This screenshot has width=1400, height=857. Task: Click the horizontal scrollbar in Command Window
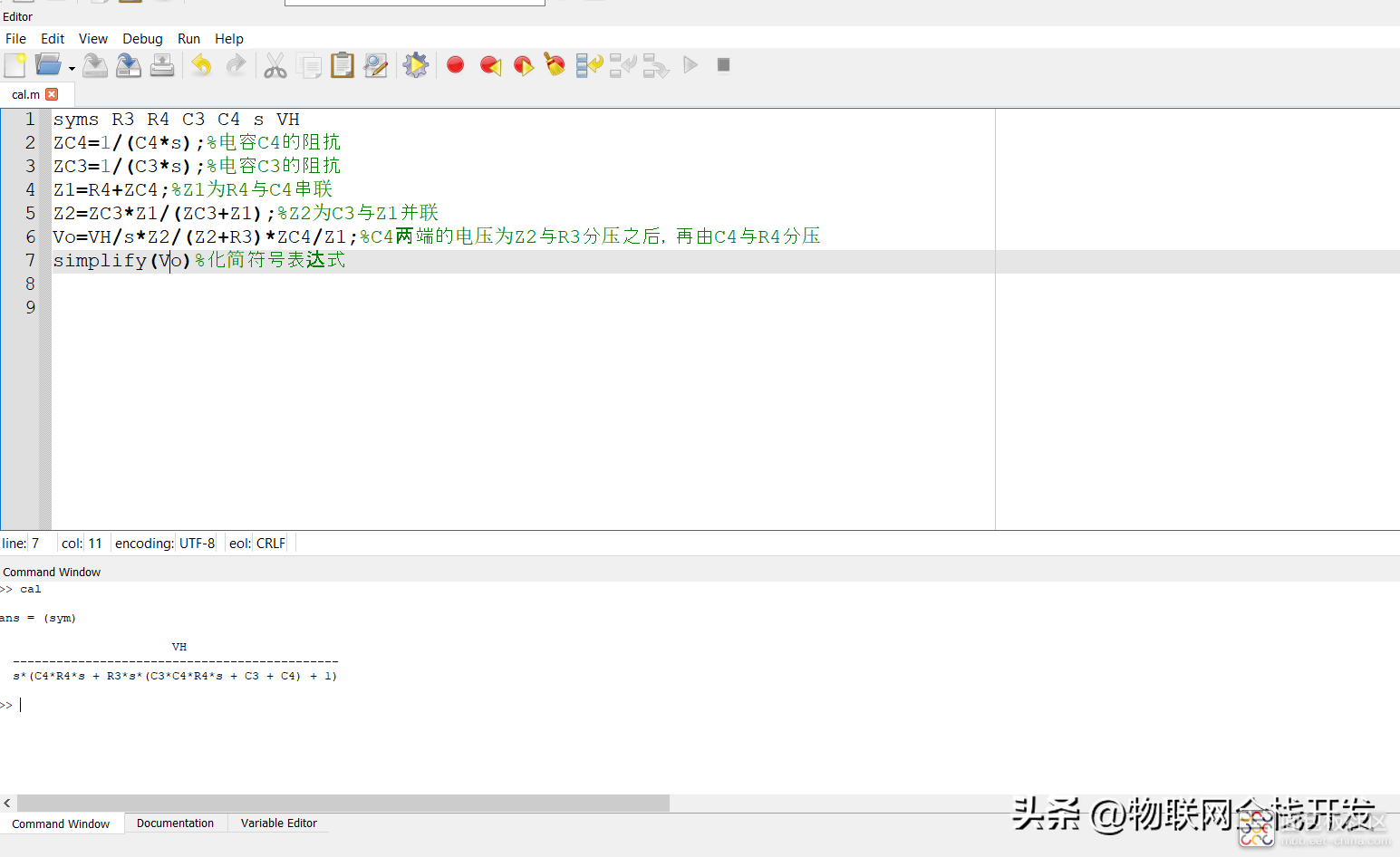point(343,804)
